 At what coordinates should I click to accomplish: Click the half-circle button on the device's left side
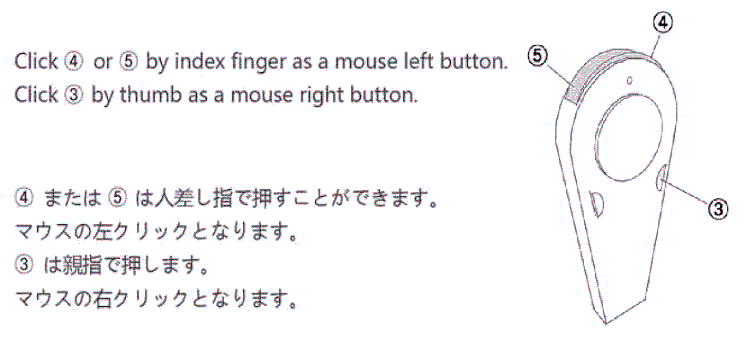(x=598, y=204)
